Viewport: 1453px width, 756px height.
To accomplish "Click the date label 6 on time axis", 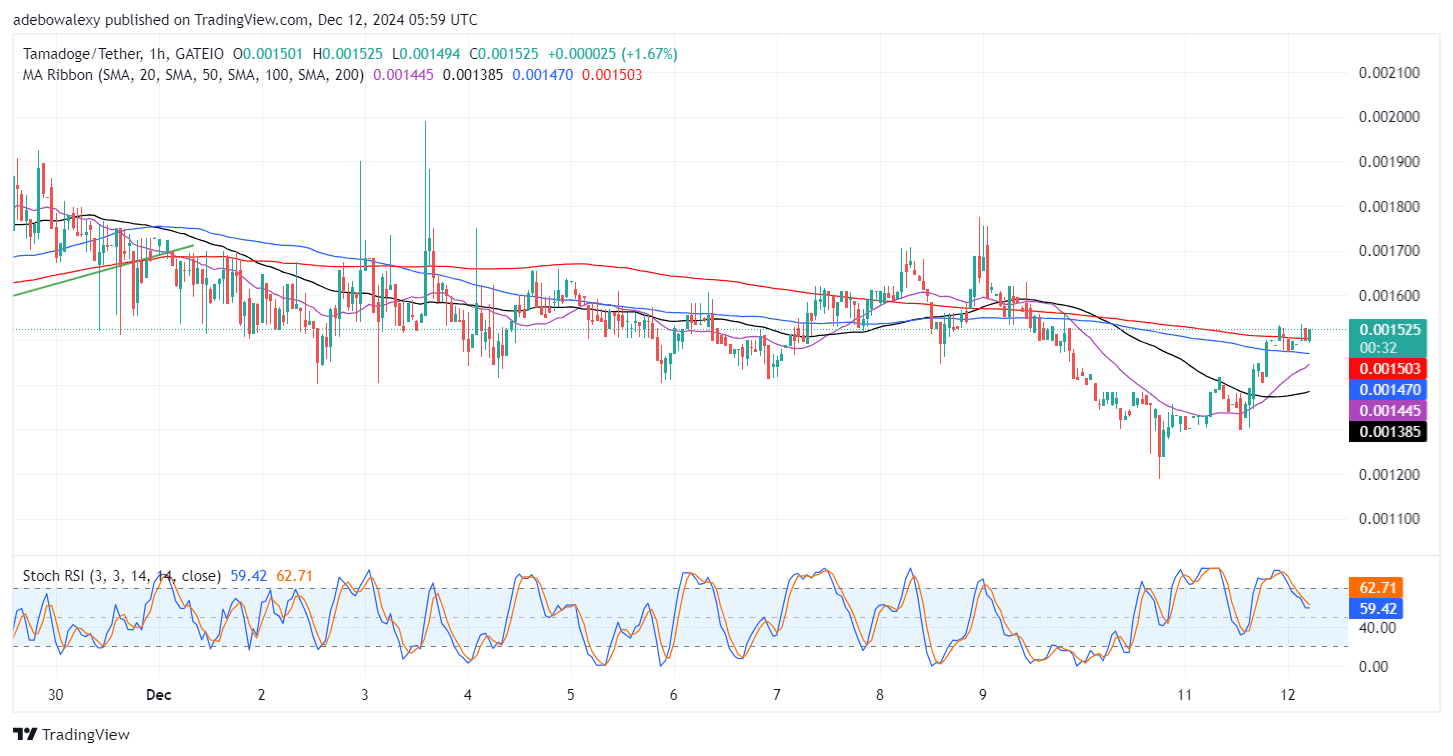I will pyautogui.click(x=674, y=695).
